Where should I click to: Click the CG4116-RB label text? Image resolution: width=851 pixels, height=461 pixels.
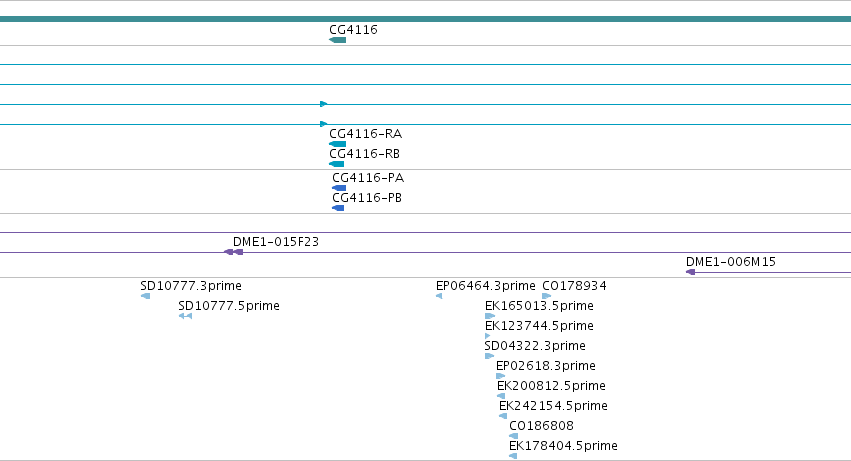[x=364, y=154]
